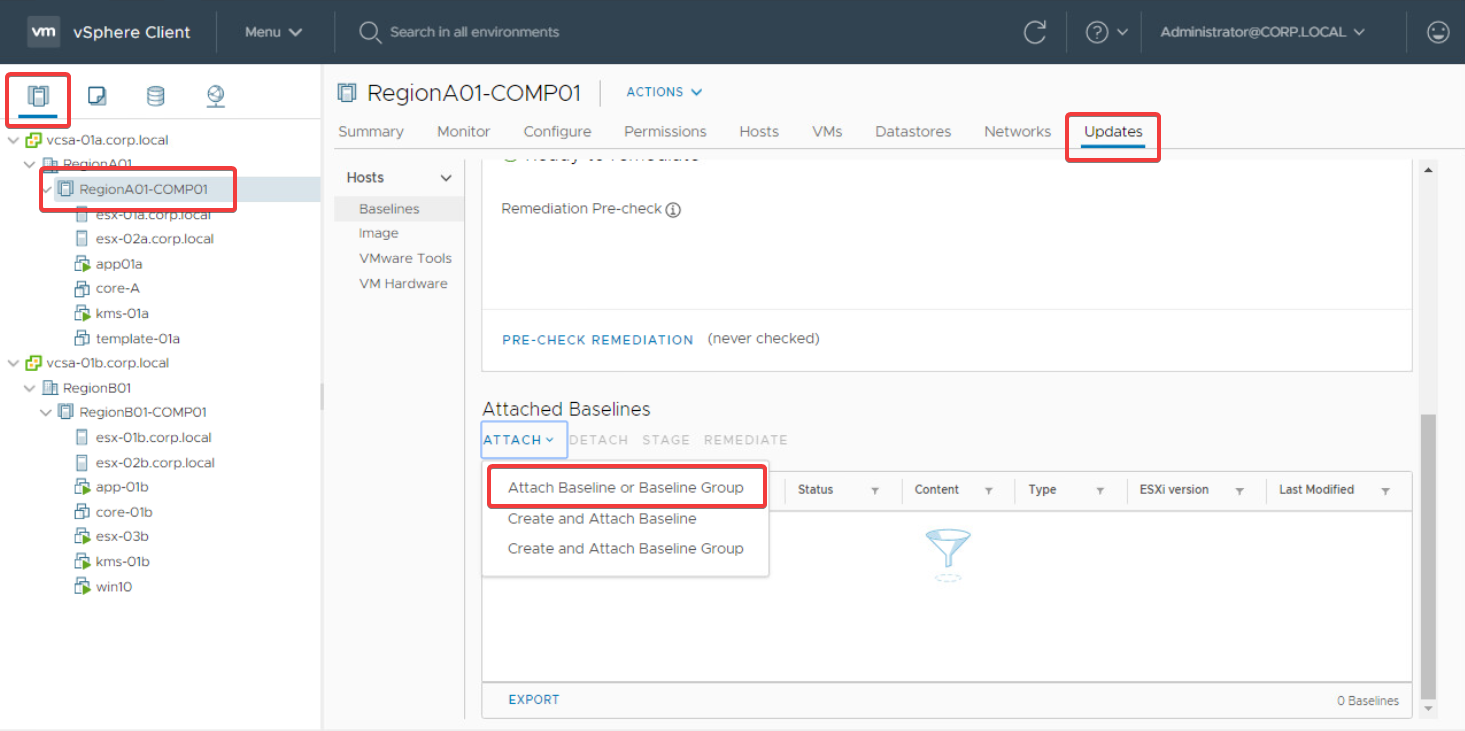Click the STAGE button

point(666,440)
